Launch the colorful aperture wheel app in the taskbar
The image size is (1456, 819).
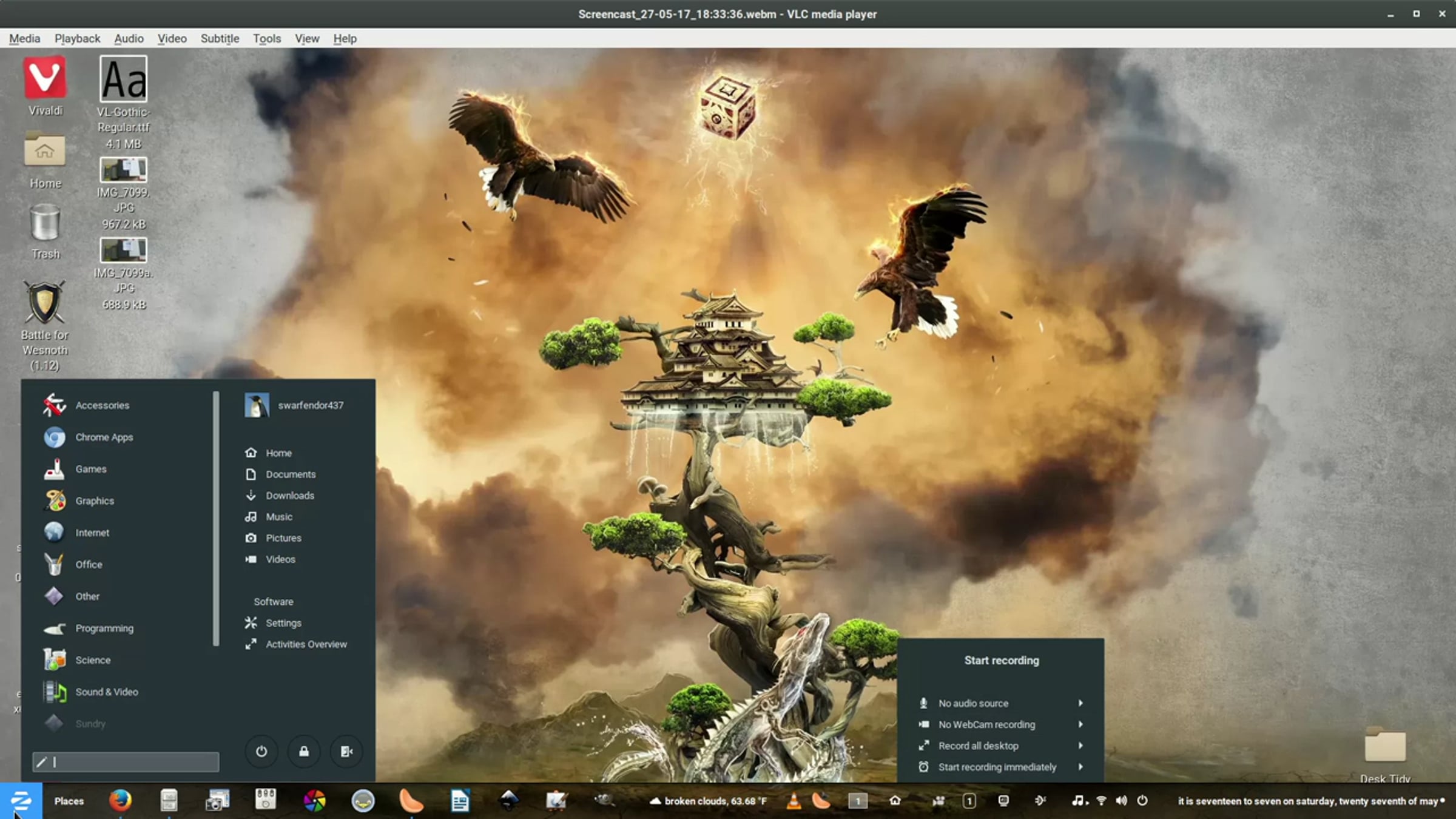point(314,801)
